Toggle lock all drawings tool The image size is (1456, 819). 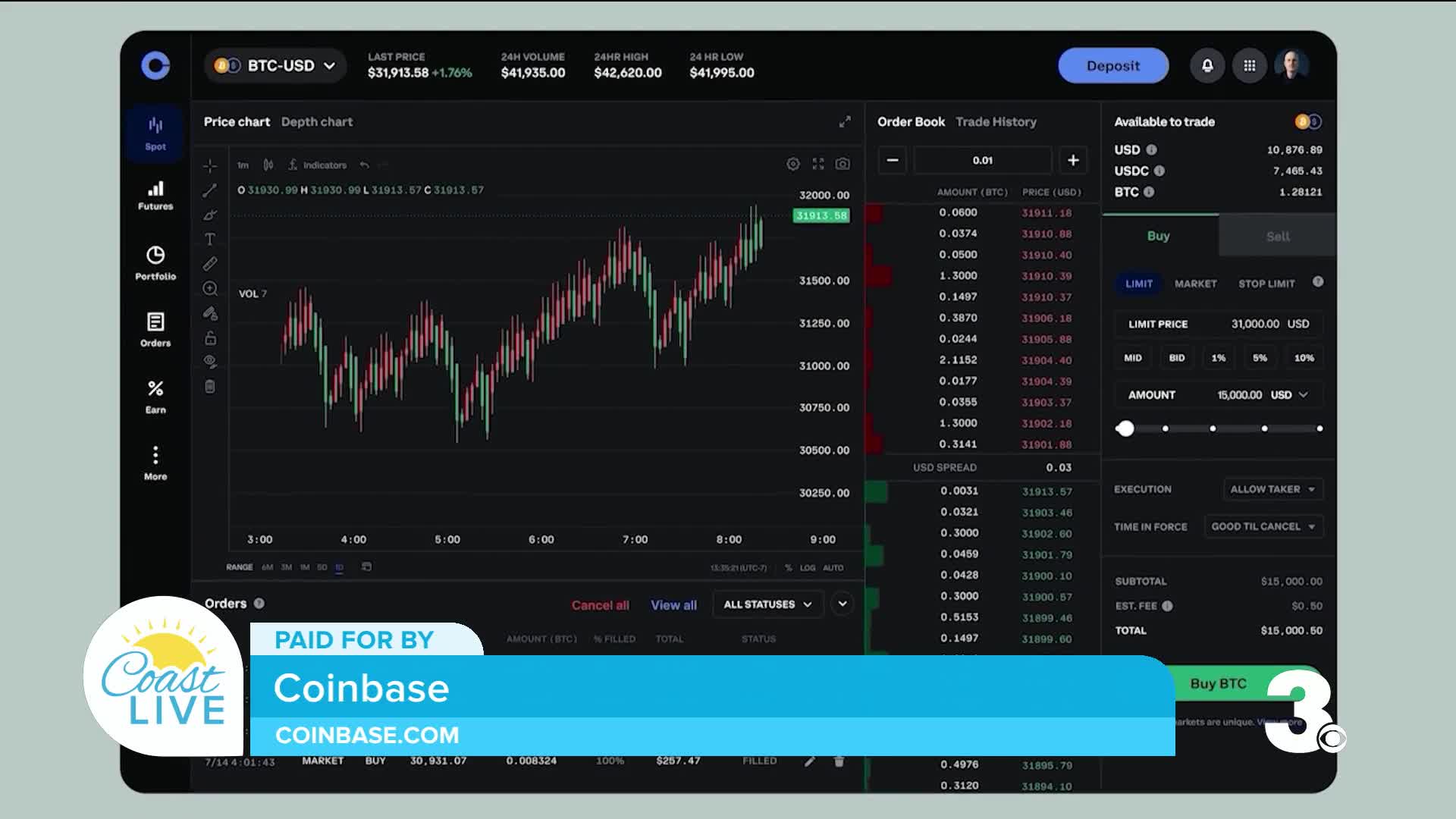pyautogui.click(x=210, y=337)
